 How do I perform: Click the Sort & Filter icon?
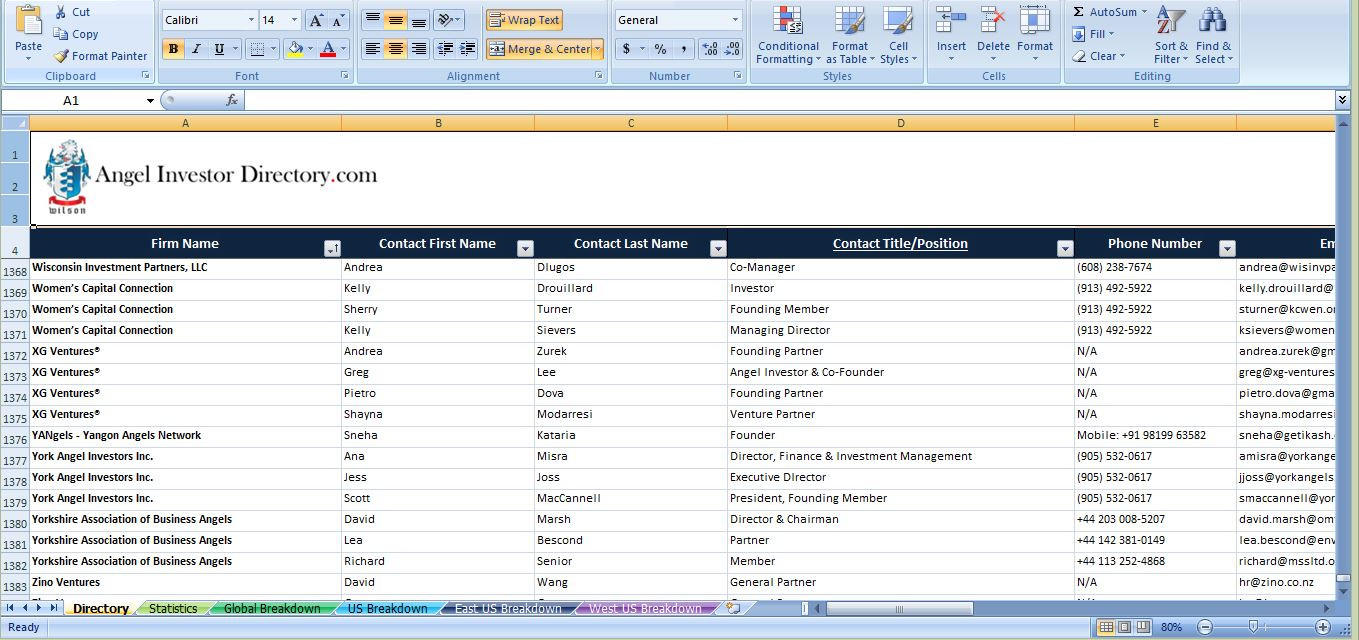point(1171,36)
